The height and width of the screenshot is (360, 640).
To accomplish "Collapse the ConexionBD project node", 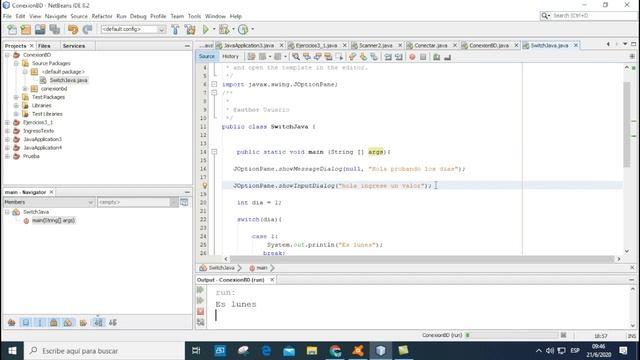I will point(7,55).
